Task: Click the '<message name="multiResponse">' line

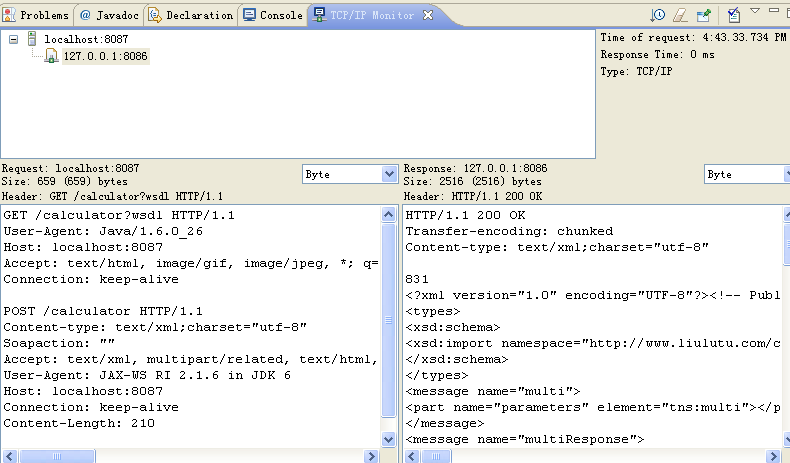Action: pyautogui.click(x=525, y=439)
